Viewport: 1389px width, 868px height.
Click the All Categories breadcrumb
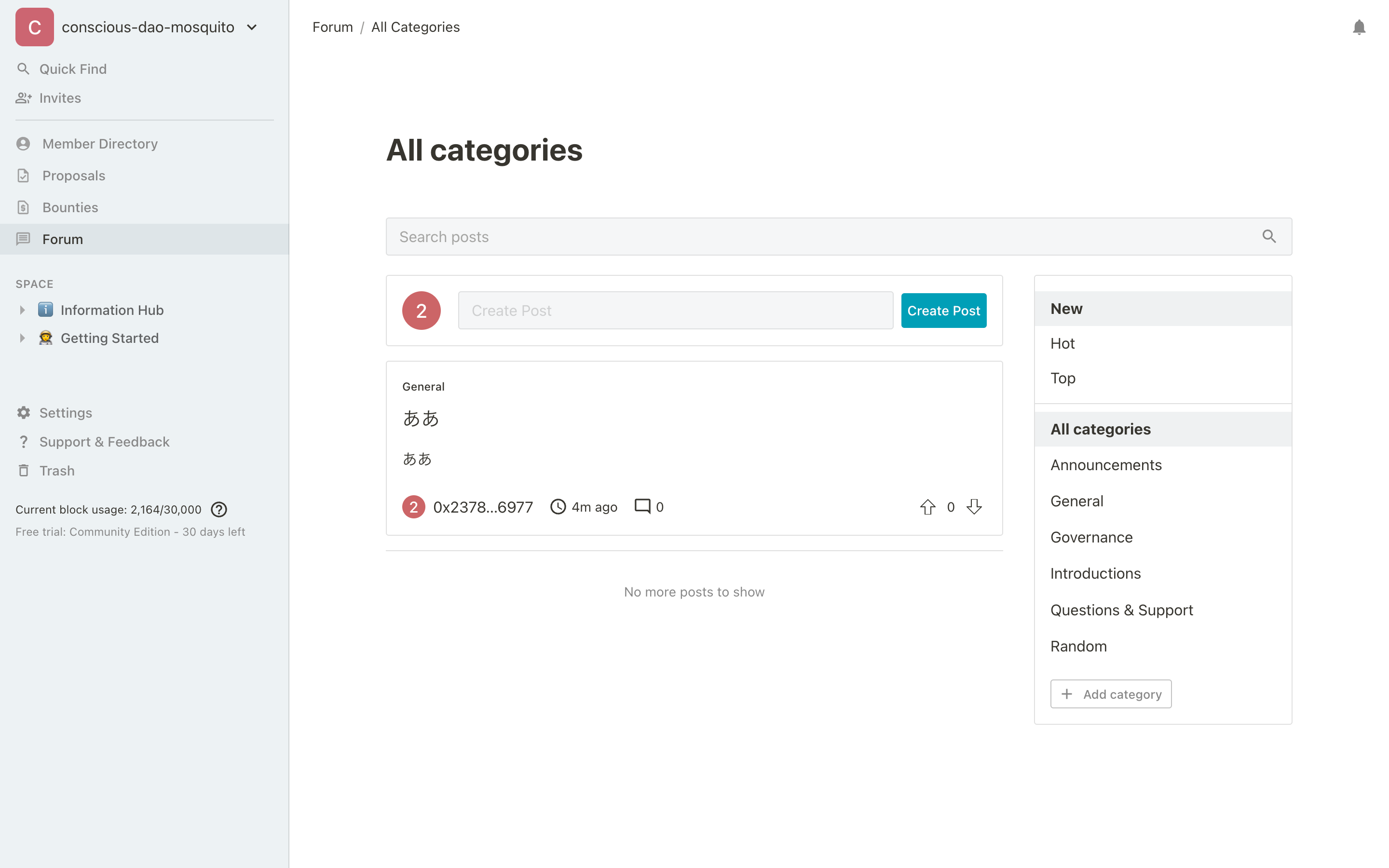pos(416,27)
